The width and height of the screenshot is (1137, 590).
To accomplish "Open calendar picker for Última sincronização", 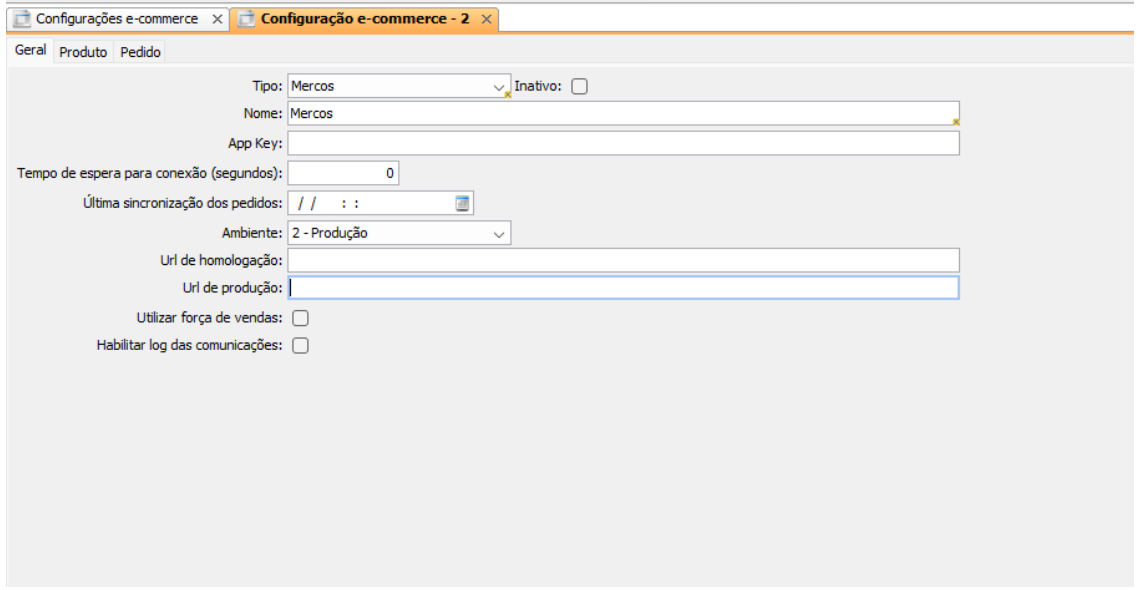I will point(462,204).
